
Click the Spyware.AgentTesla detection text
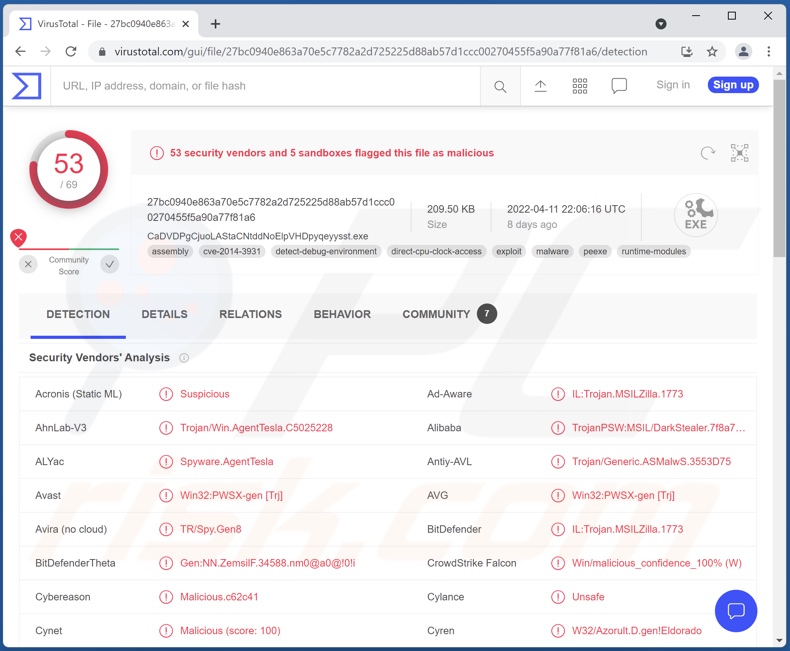pos(227,462)
